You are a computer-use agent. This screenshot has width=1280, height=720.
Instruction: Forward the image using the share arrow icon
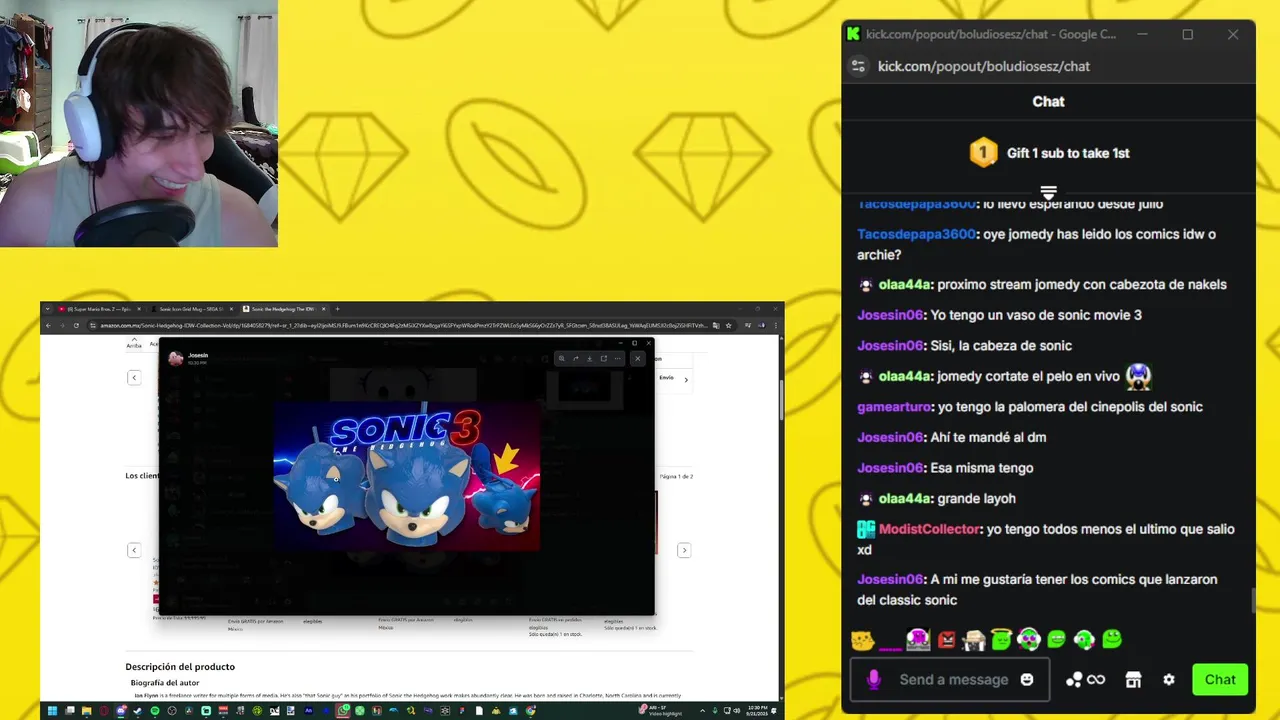click(x=576, y=358)
